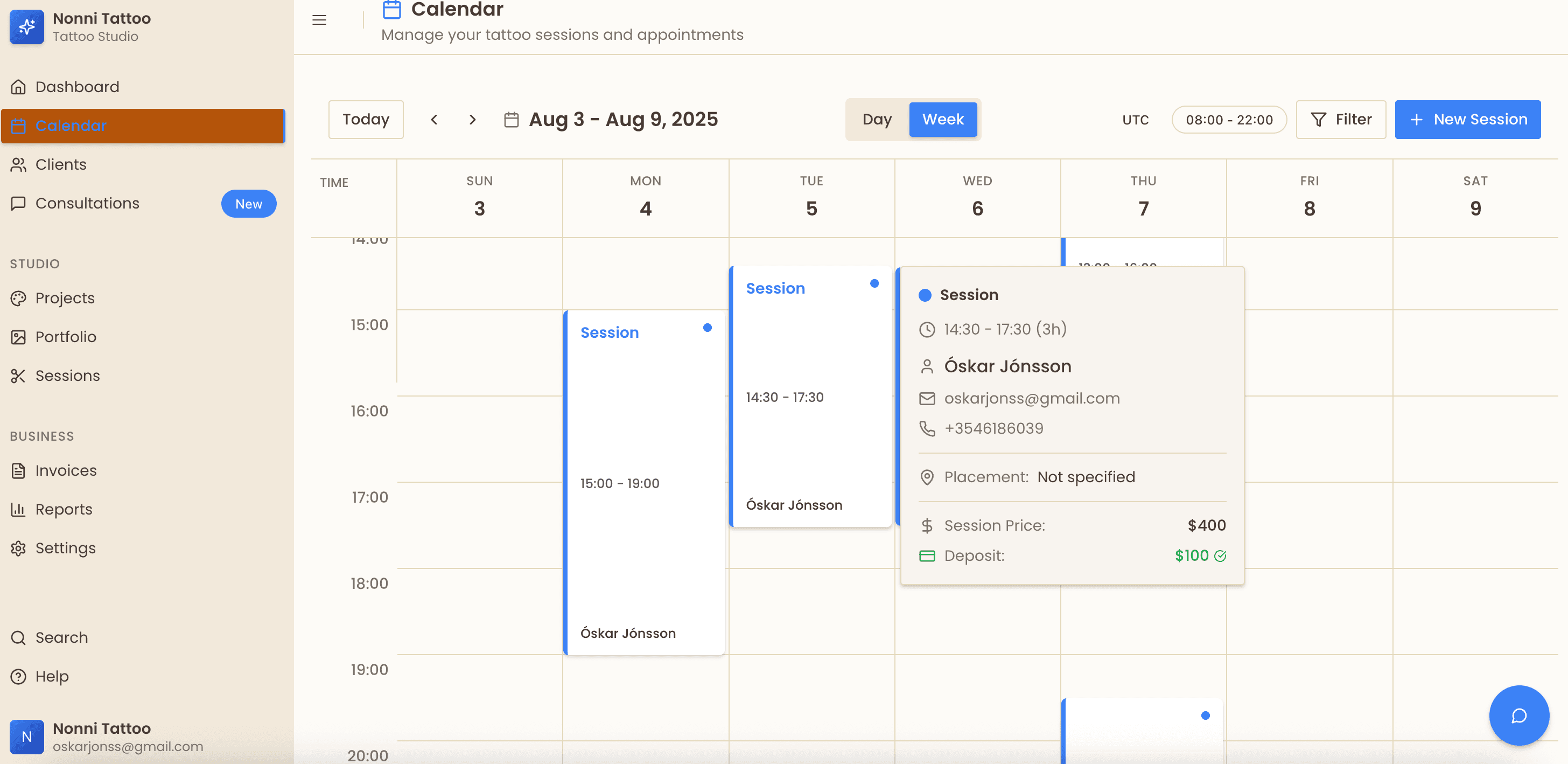Jump to Today in the calendar

[x=365, y=120]
